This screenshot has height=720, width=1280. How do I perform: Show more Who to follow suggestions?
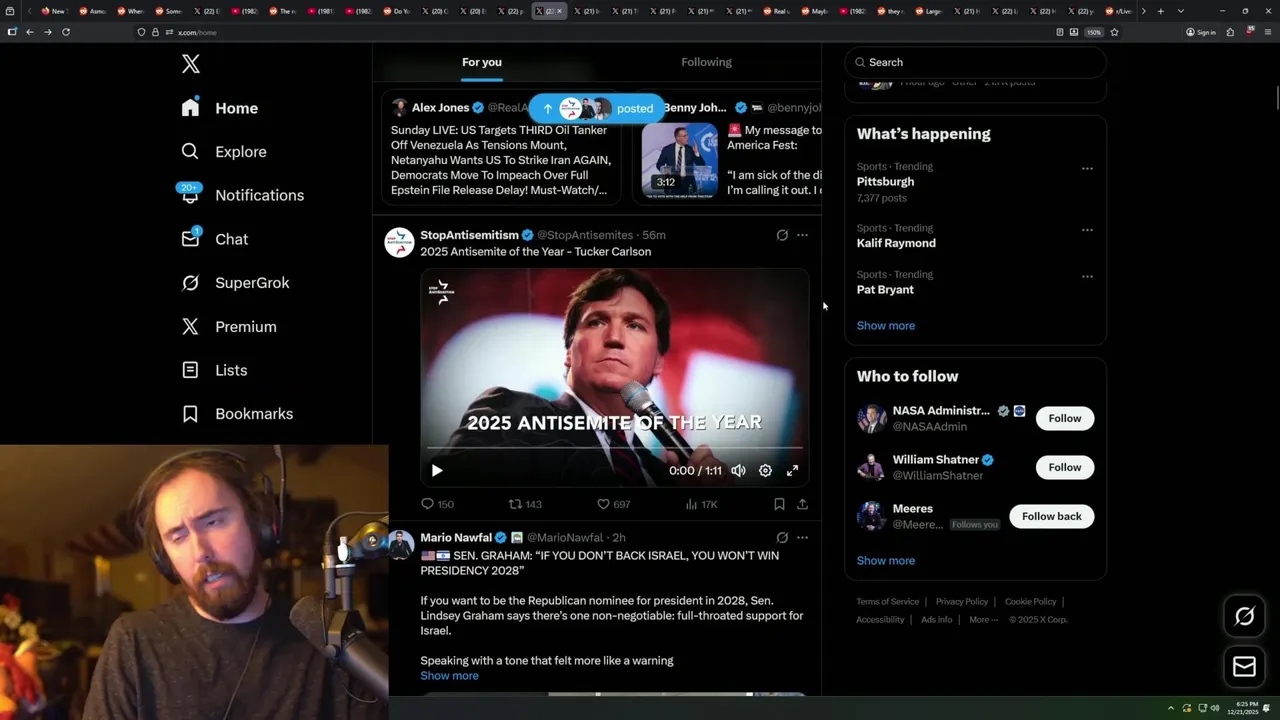tap(885, 560)
